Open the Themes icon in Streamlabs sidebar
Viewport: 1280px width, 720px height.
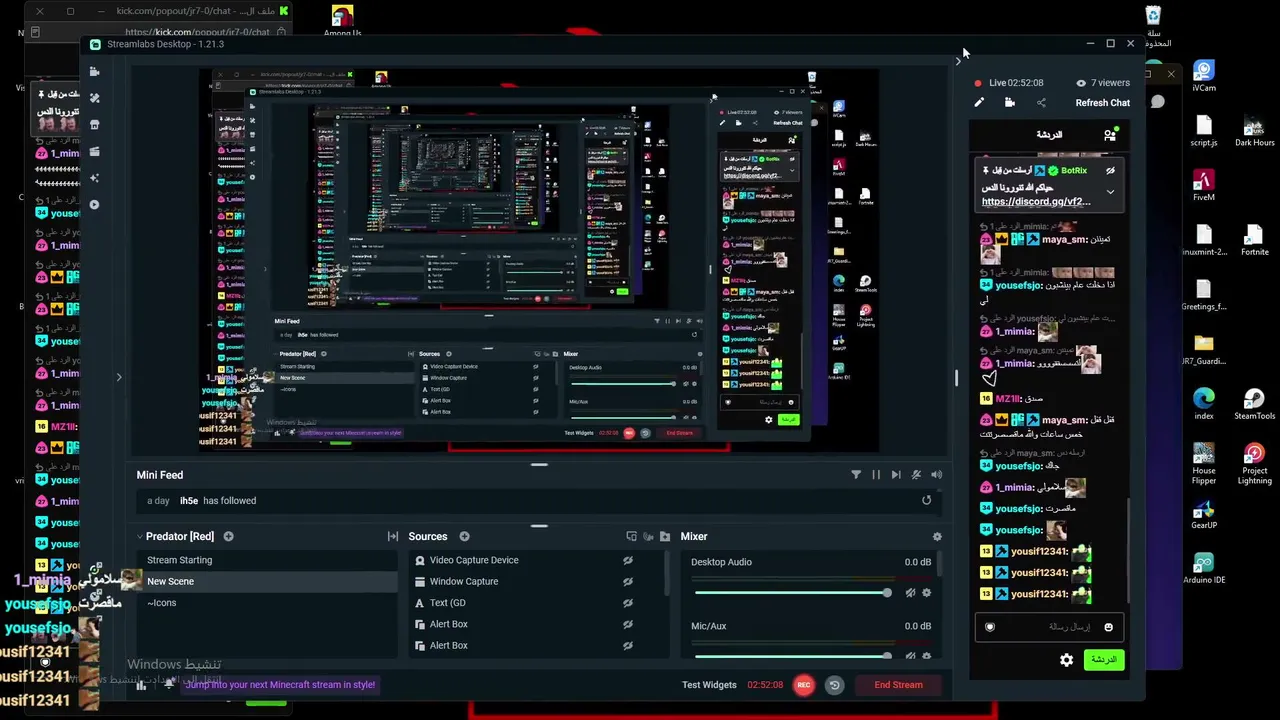click(x=94, y=98)
